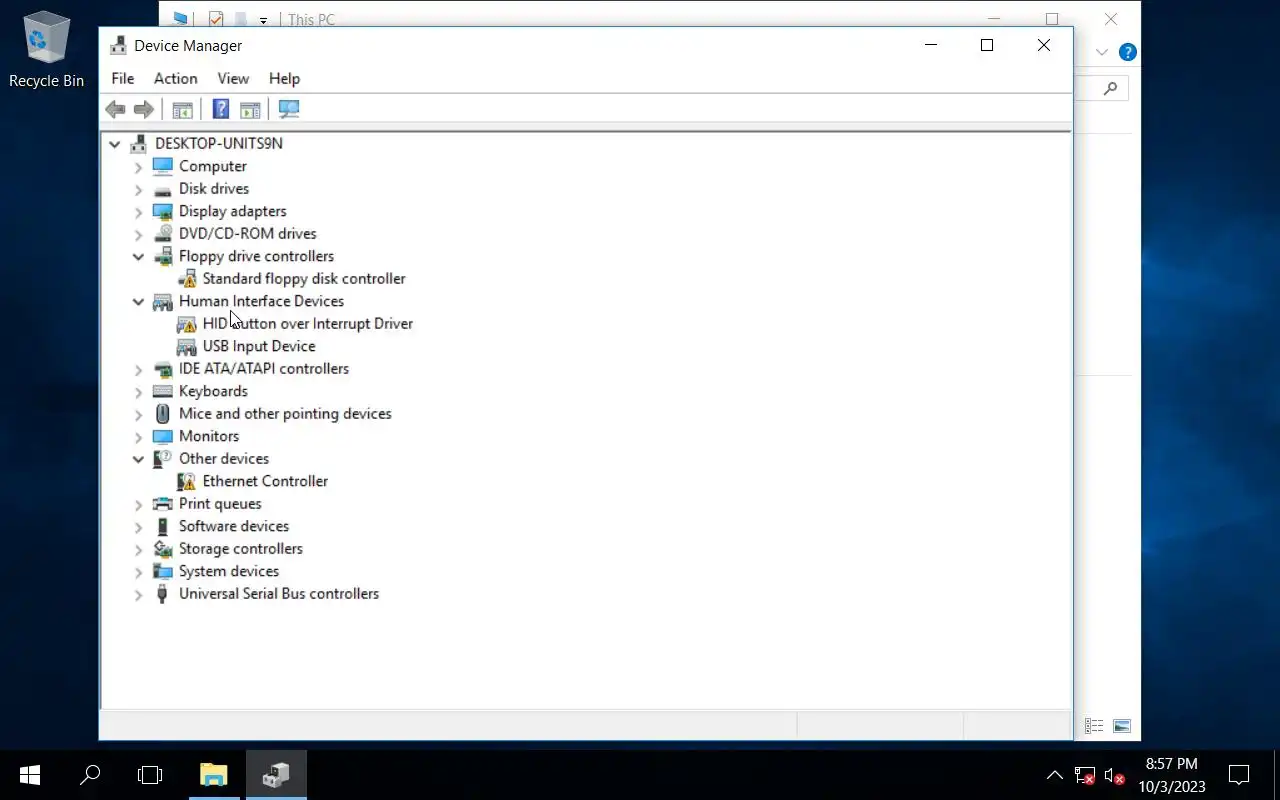The width and height of the screenshot is (1280, 800).
Task: Open the View menu
Action: (233, 78)
